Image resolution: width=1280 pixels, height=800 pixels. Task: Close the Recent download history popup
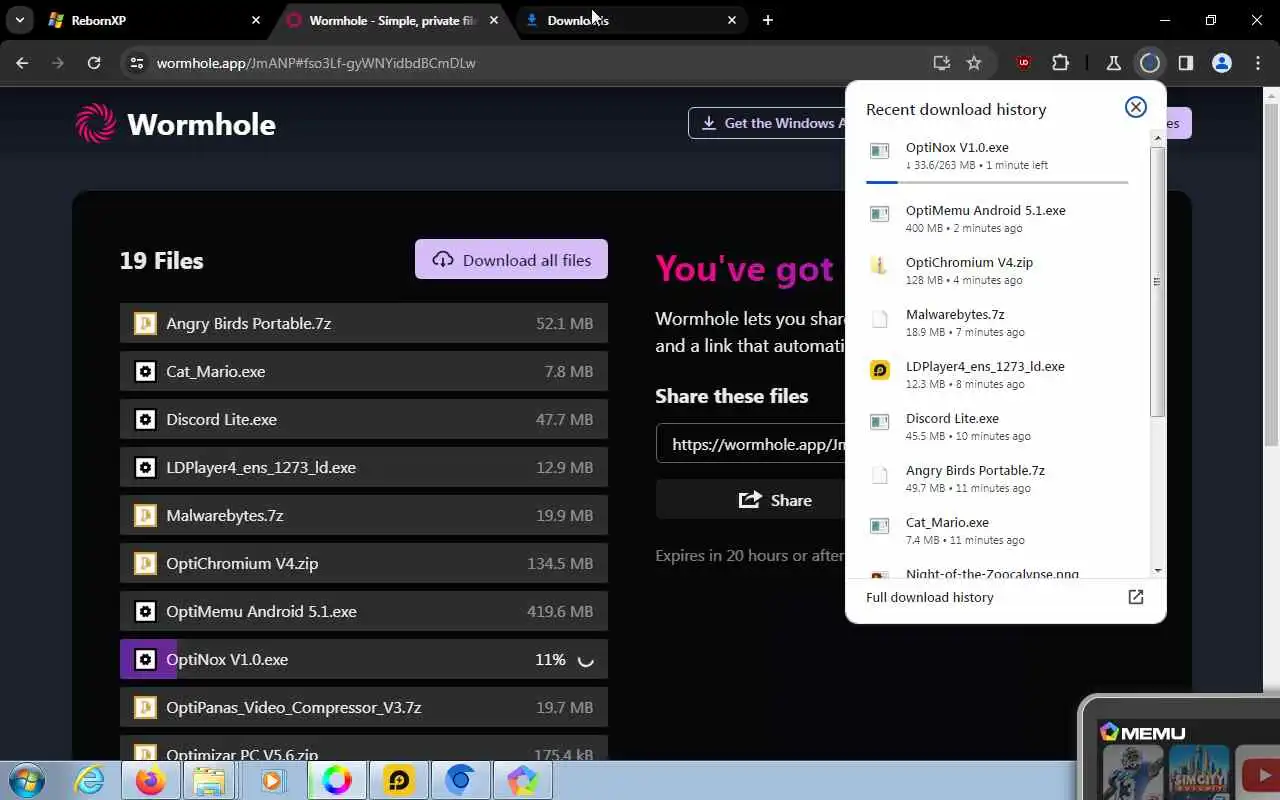[1135, 107]
